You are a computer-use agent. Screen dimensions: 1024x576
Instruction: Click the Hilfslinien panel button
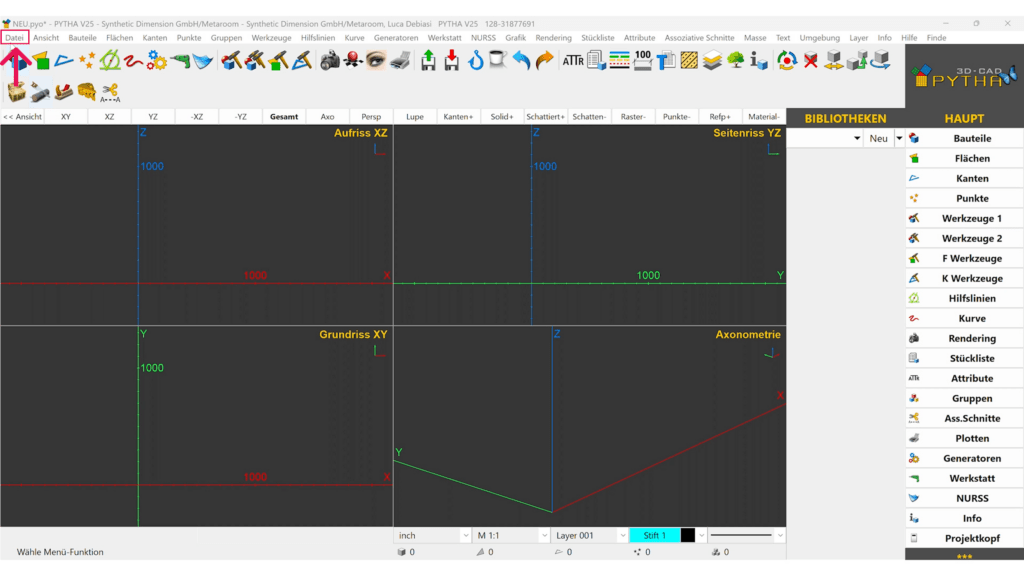pyautogui.click(x=964, y=298)
